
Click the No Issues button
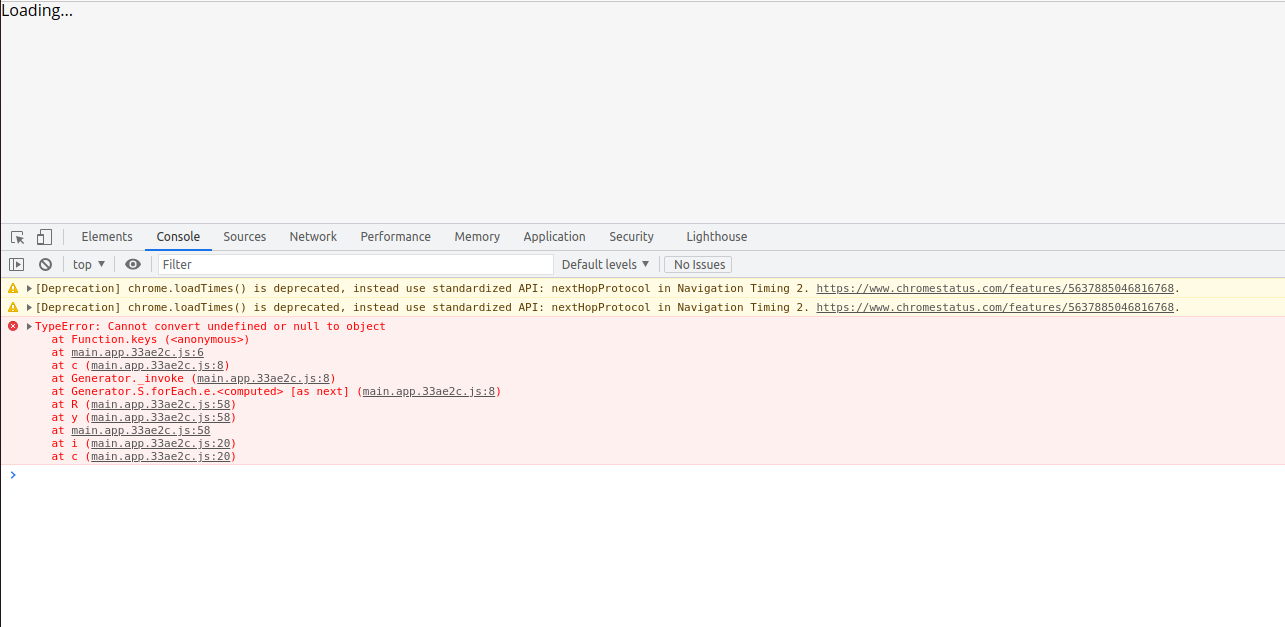pos(697,263)
